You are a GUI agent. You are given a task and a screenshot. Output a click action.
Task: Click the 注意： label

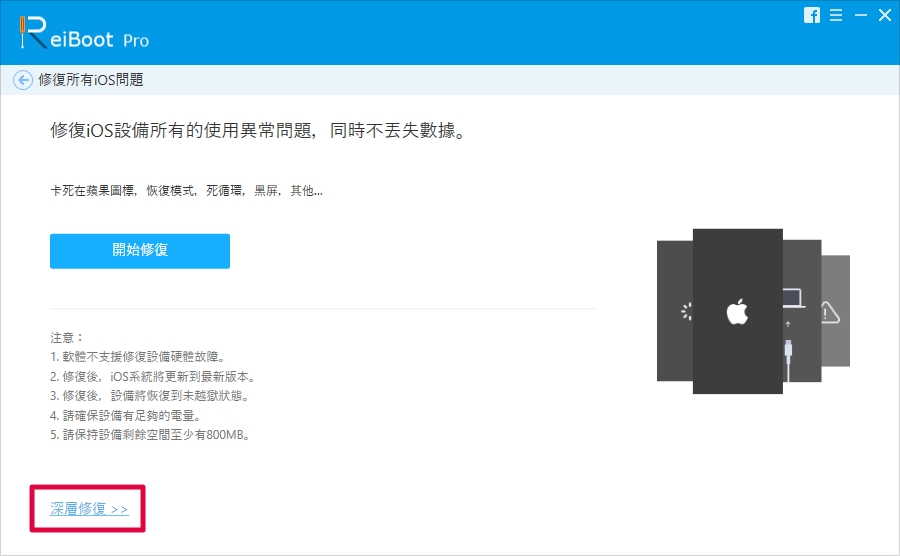pyautogui.click(x=67, y=337)
